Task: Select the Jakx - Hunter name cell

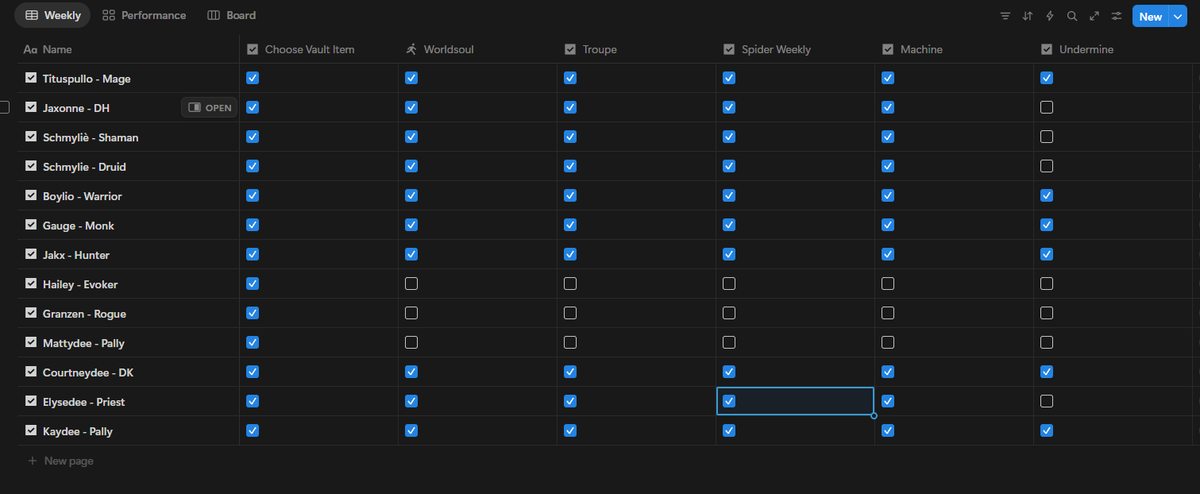Action: 130,254
